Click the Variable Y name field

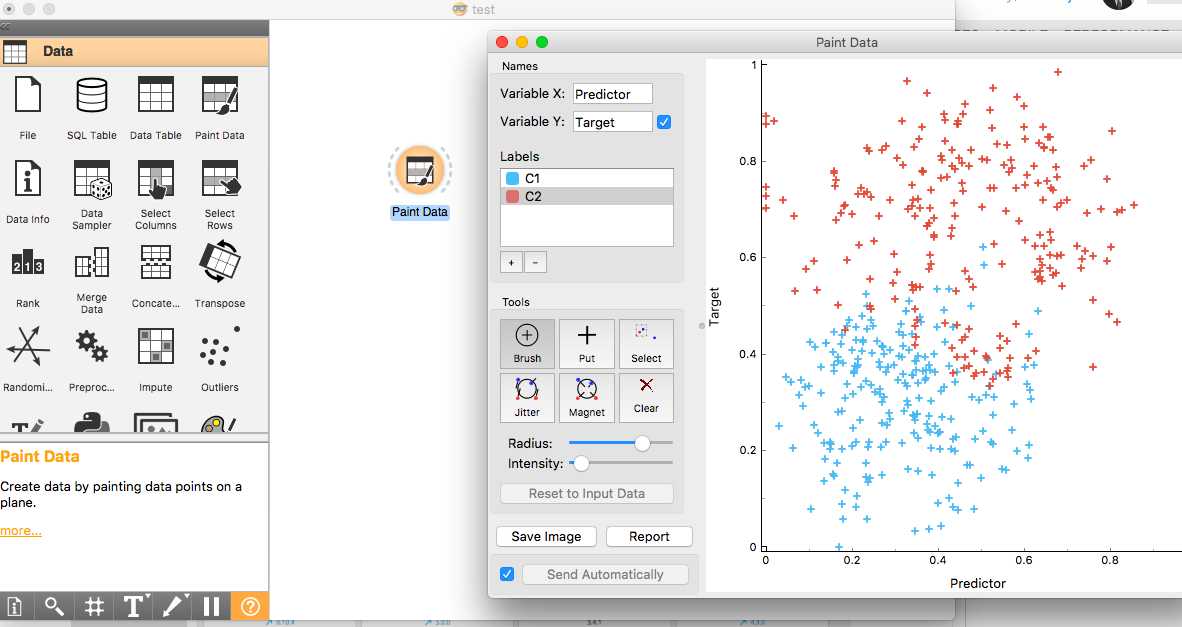[x=612, y=122]
